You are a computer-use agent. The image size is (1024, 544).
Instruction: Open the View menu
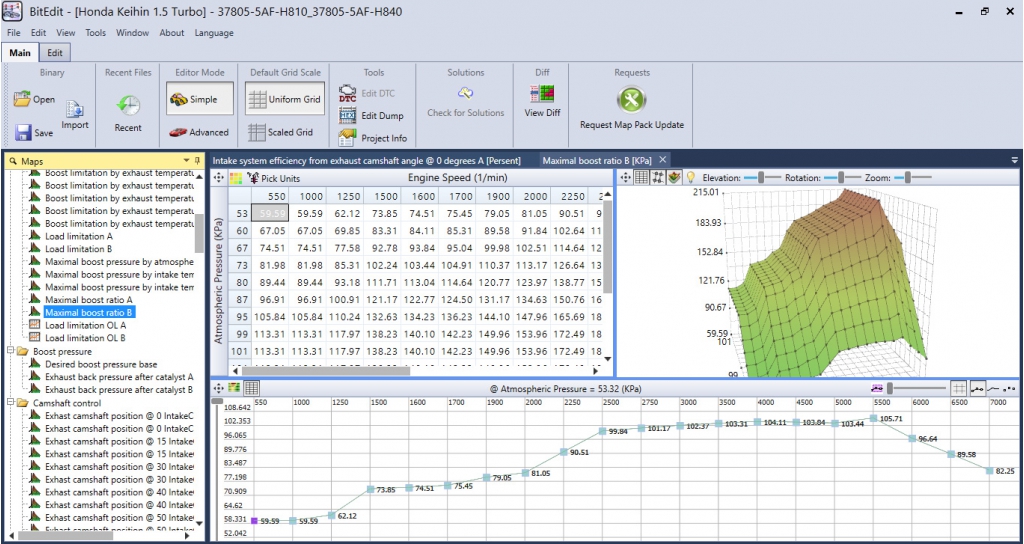click(65, 33)
